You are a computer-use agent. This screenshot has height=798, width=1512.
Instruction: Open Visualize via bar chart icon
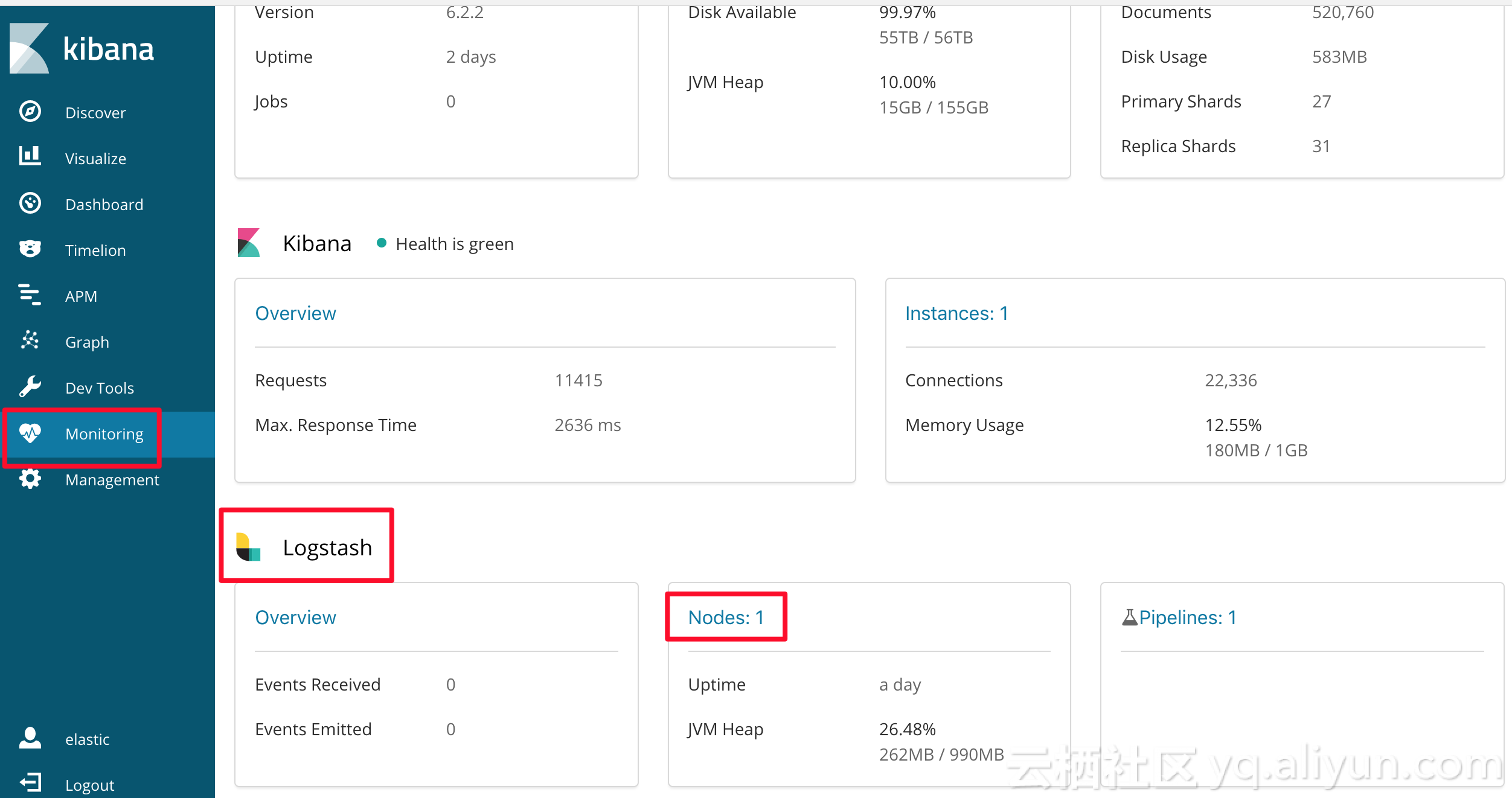[30, 156]
